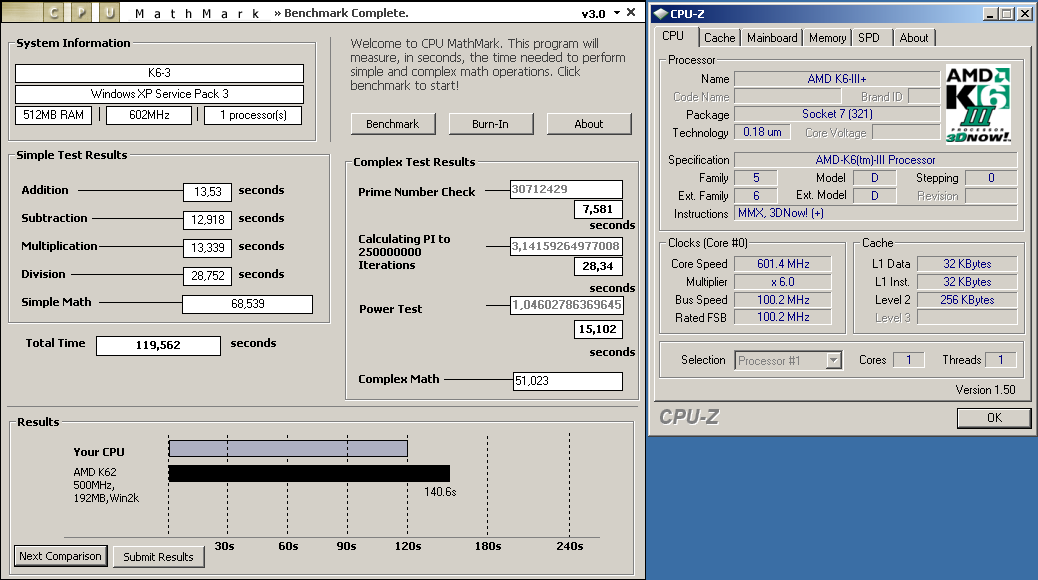This screenshot has width=1038, height=580.
Task: Open the Mainboard tab
Action: click(x=772, y=38)
